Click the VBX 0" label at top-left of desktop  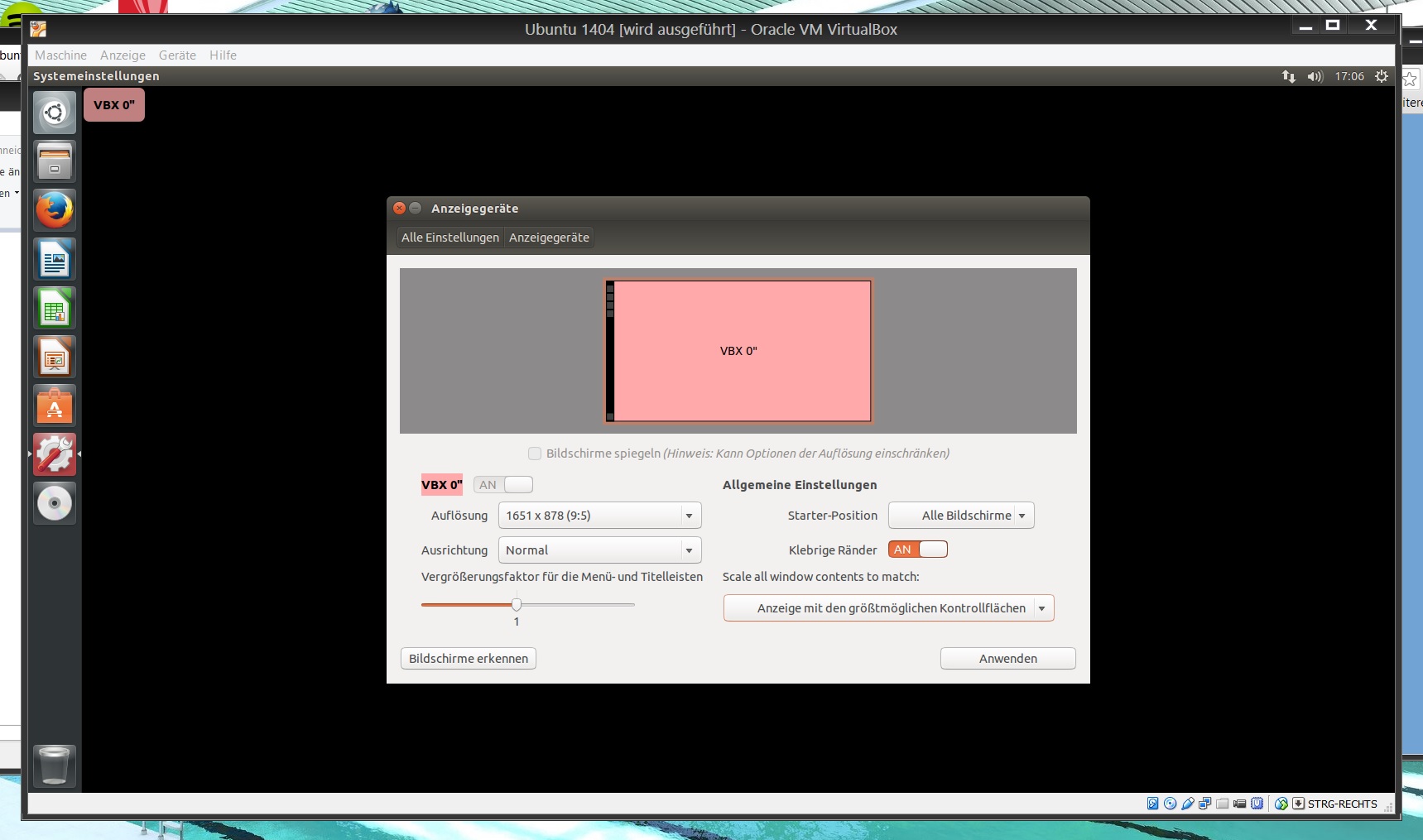[114, 105]
